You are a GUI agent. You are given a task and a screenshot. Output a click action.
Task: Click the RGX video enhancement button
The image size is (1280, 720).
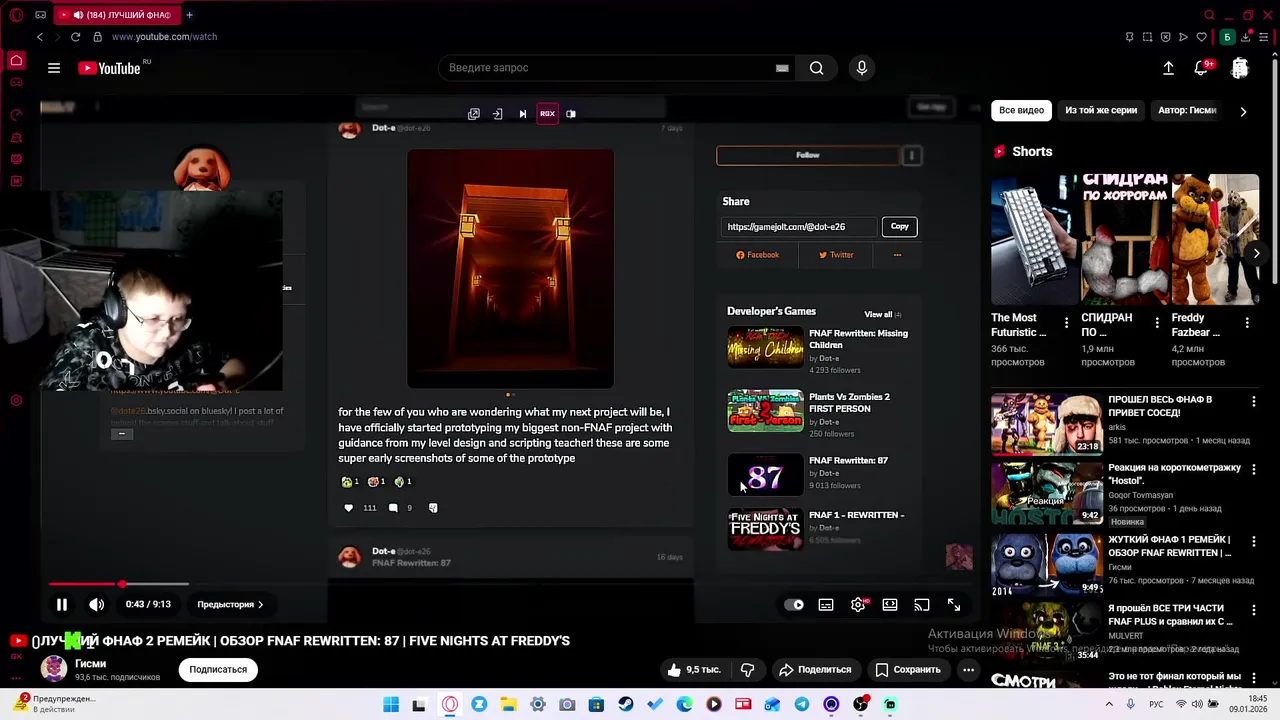pyautogui.click(x=547, y=114)
